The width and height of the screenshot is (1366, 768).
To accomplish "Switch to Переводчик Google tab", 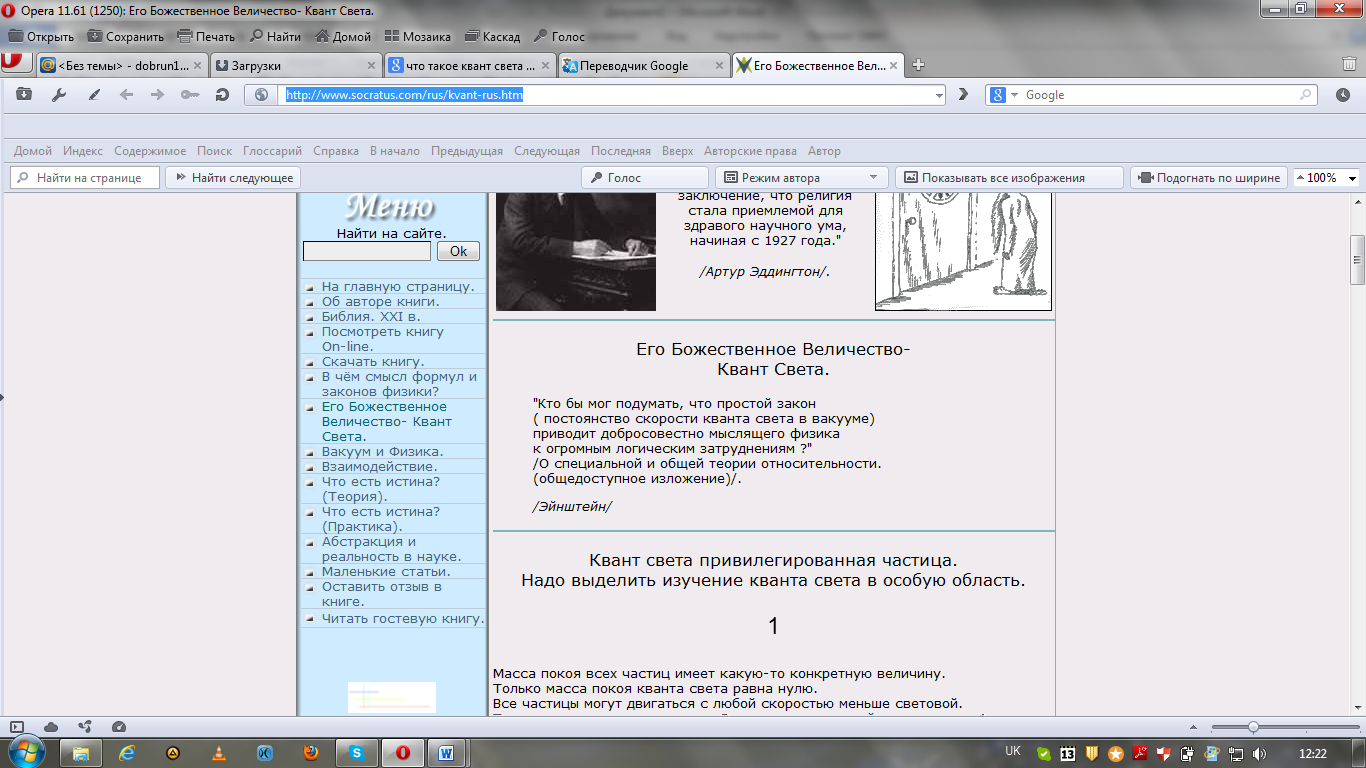I will click(644, 66).
